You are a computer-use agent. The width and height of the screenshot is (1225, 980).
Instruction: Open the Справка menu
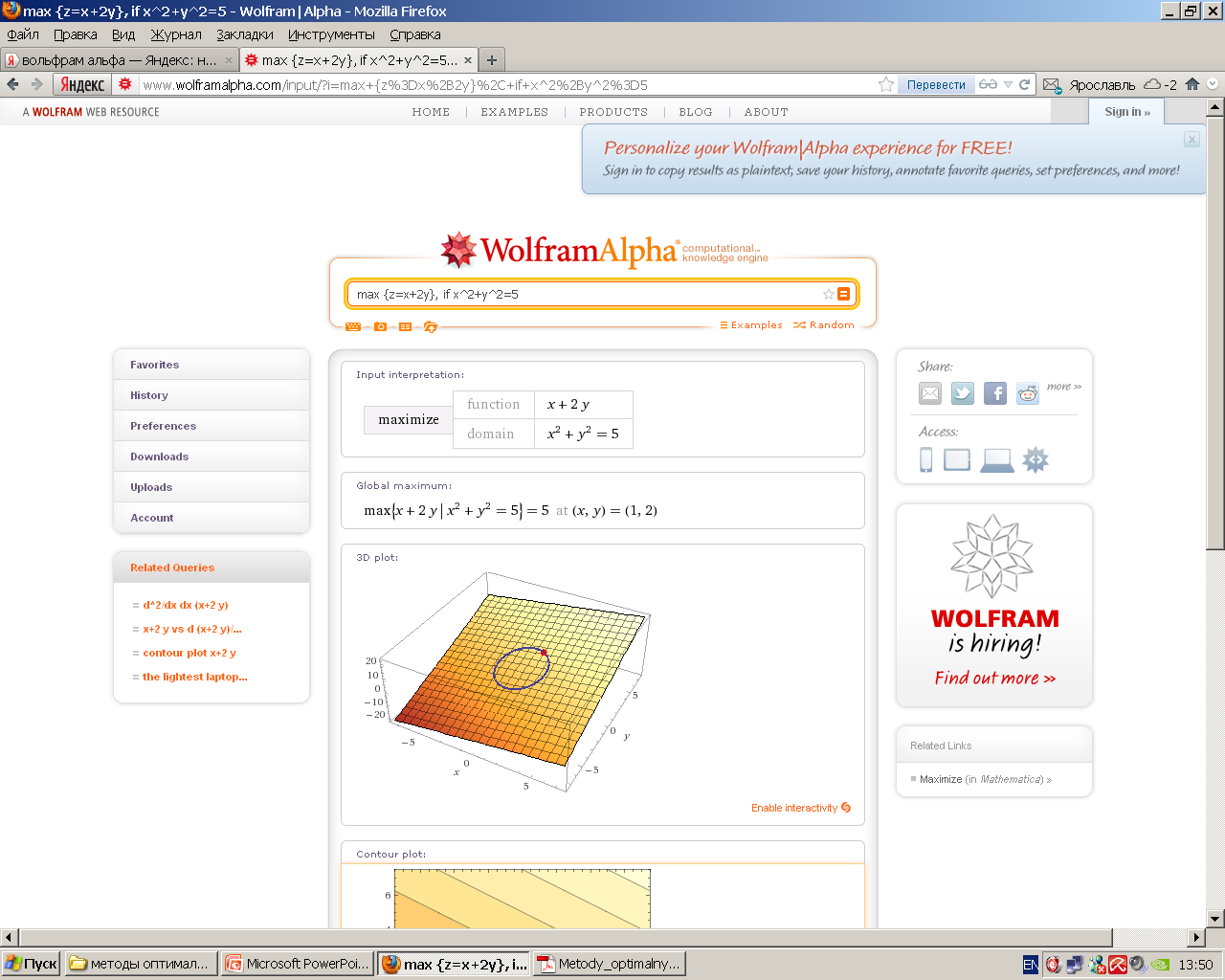pyautogui.click(x=415, y=34)
